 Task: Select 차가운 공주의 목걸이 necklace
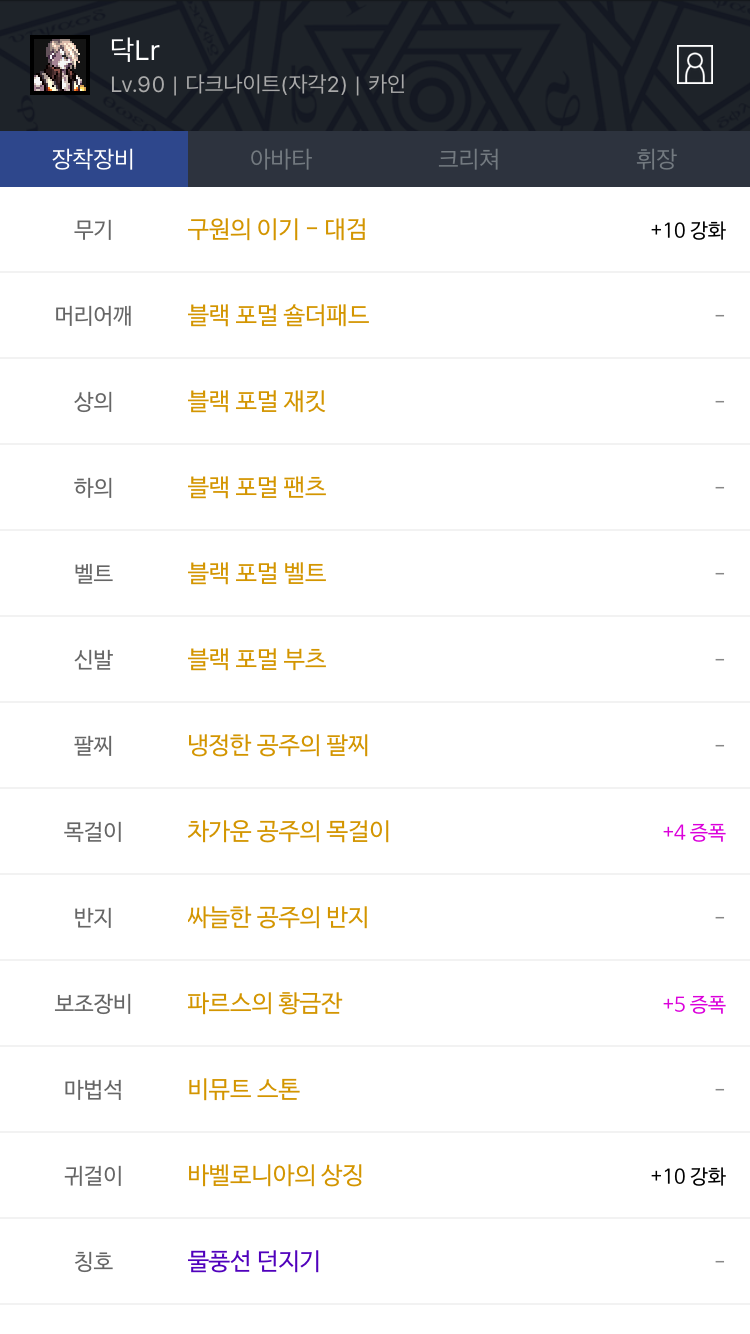tap(288, 831)
